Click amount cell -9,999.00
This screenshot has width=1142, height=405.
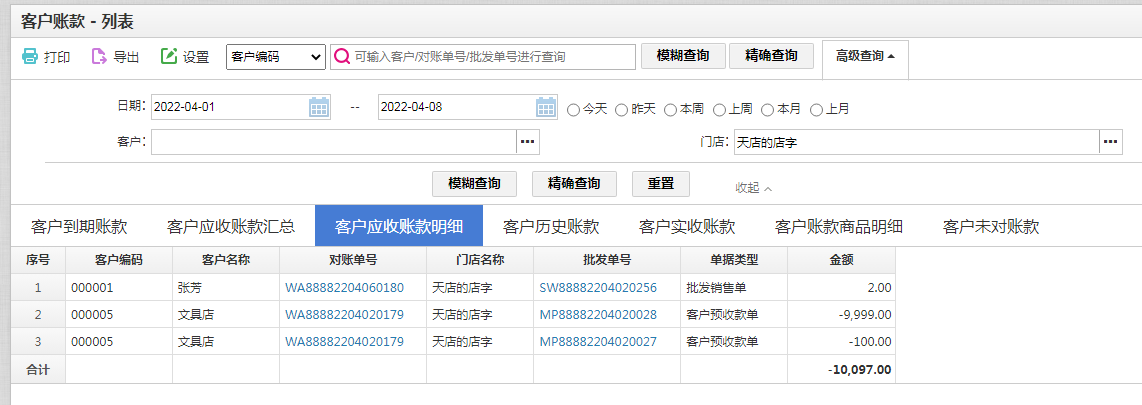[841, 315]
